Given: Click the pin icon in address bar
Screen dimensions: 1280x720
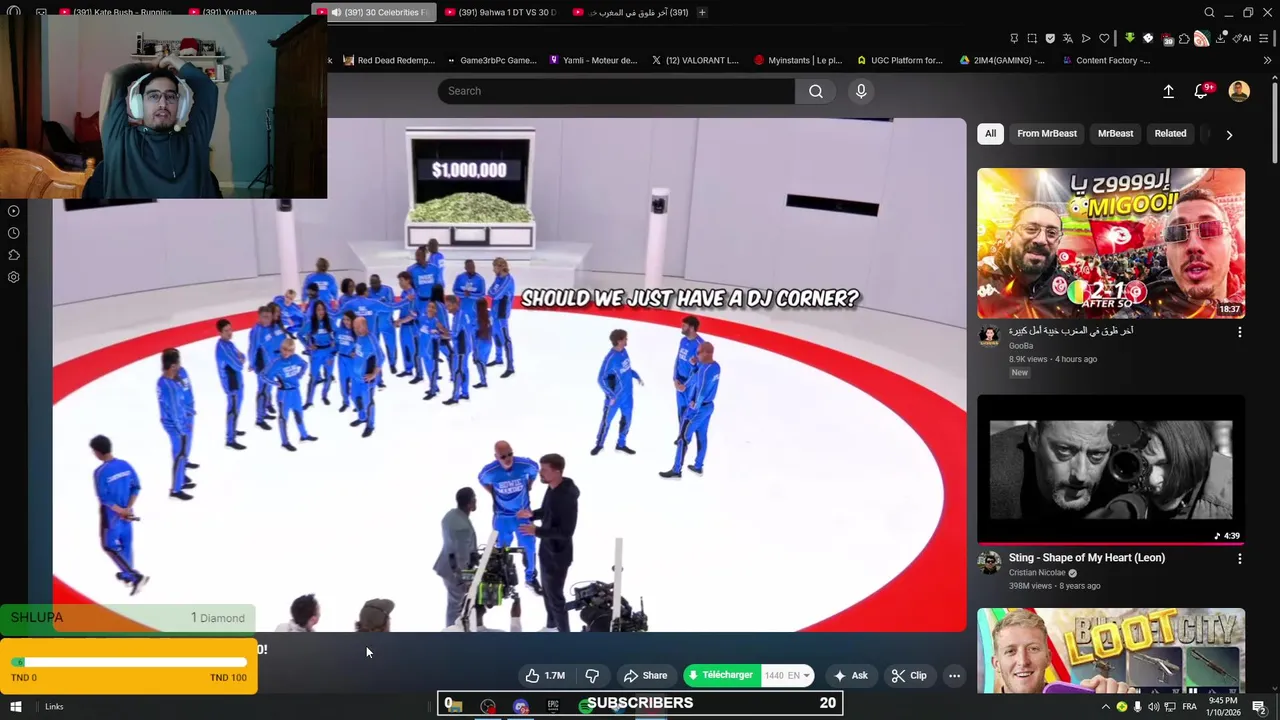Looking at the screenshot, I should [x=1014, y=38].
